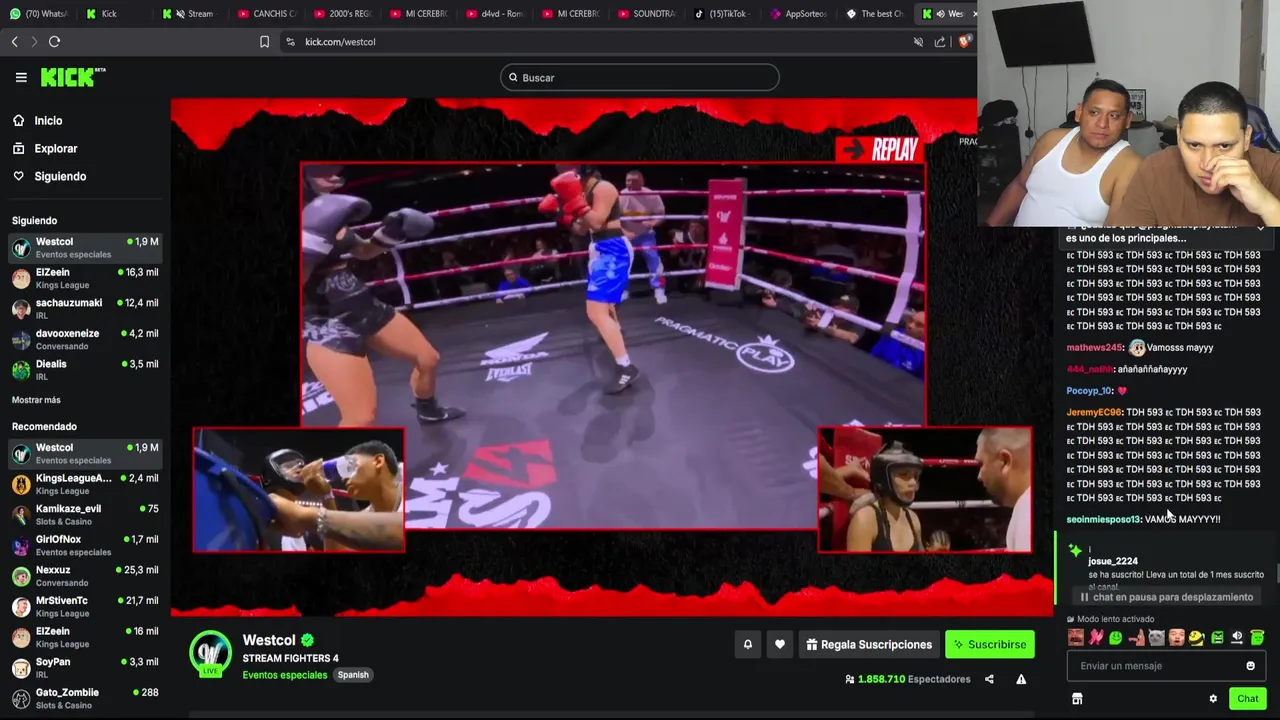The height and width of the screenshot is (720, 1280).
Task: Click the Enviar un mensaje chat field
Action: pos(1166,666)
